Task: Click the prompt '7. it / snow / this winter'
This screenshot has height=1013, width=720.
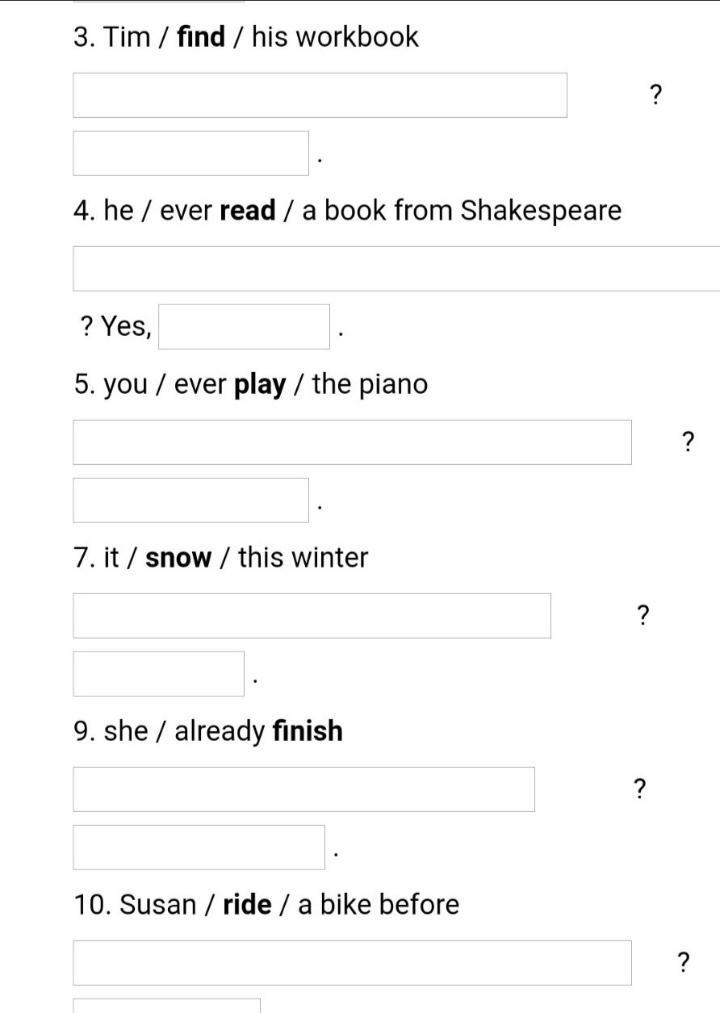Action: click(220, 558)
